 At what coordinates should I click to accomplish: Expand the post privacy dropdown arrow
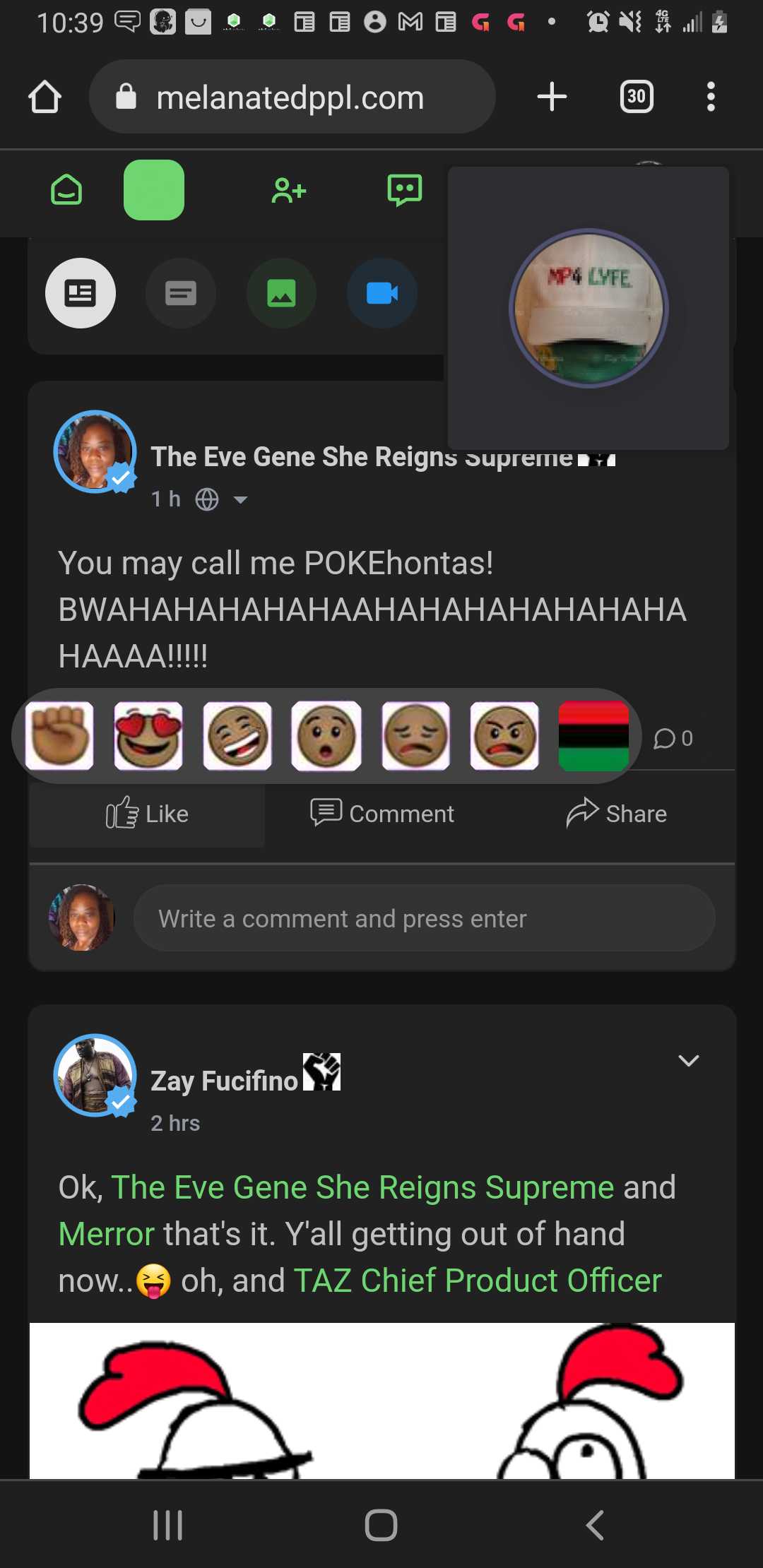(240, 500)
